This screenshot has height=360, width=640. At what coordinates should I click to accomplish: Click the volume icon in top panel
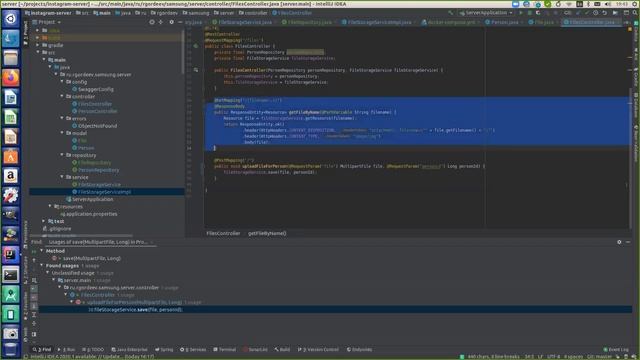point(608,4)
